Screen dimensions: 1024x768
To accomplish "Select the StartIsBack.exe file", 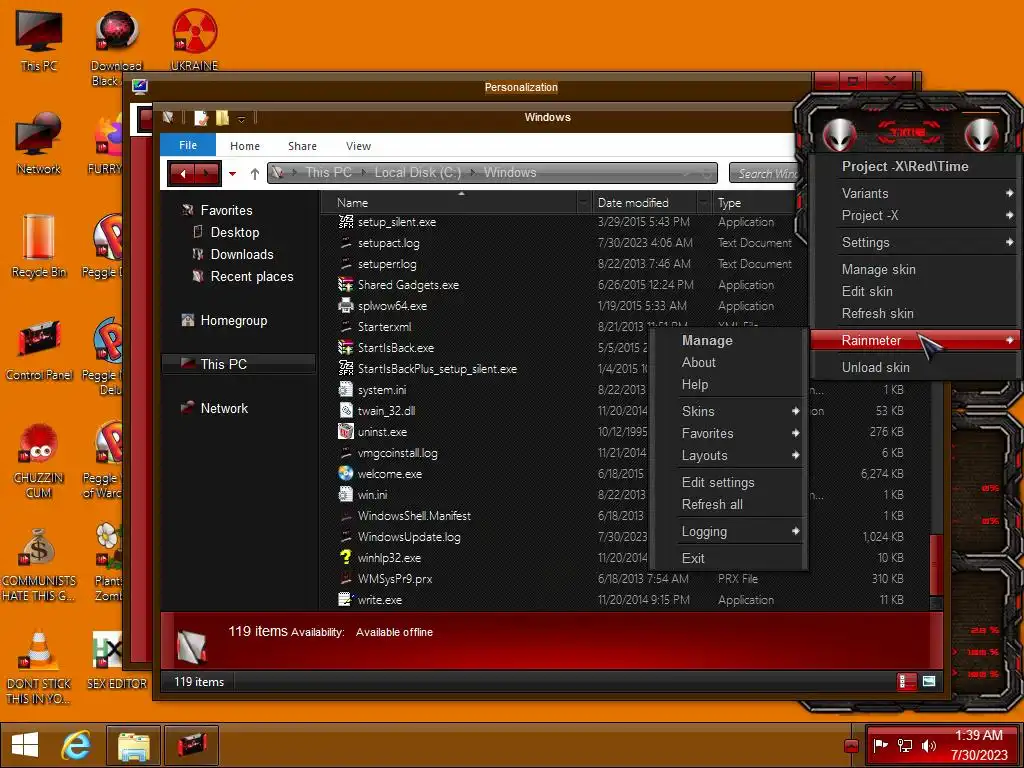I will (395, 348).
